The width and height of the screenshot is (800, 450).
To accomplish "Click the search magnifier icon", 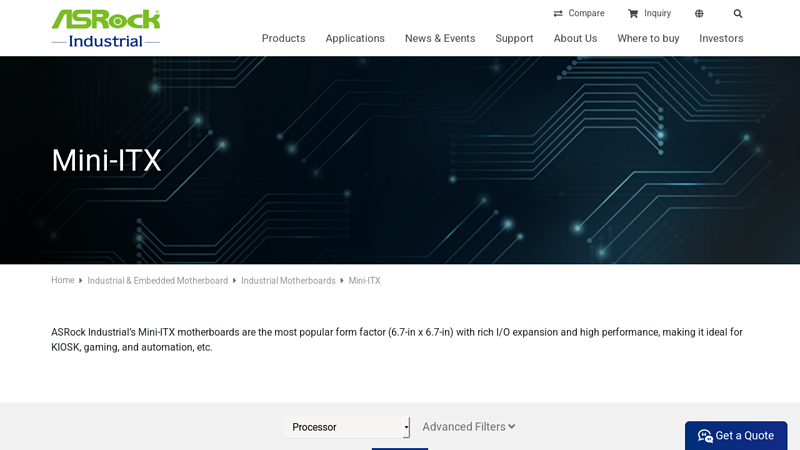I will point(738,14).
